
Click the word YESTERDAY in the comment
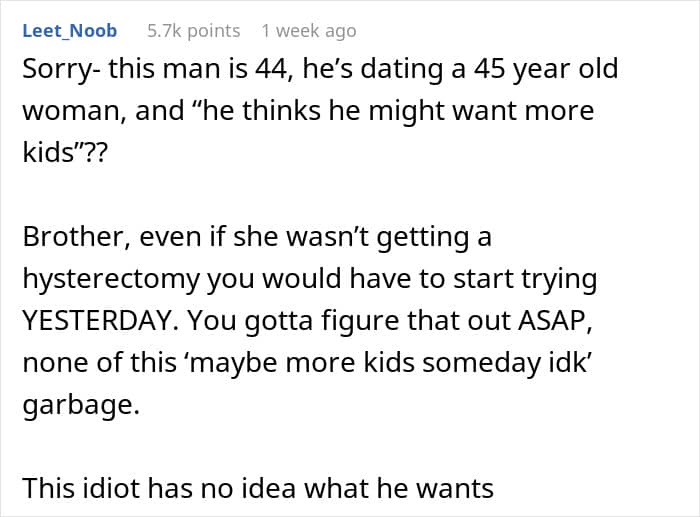tap(99, 320)
